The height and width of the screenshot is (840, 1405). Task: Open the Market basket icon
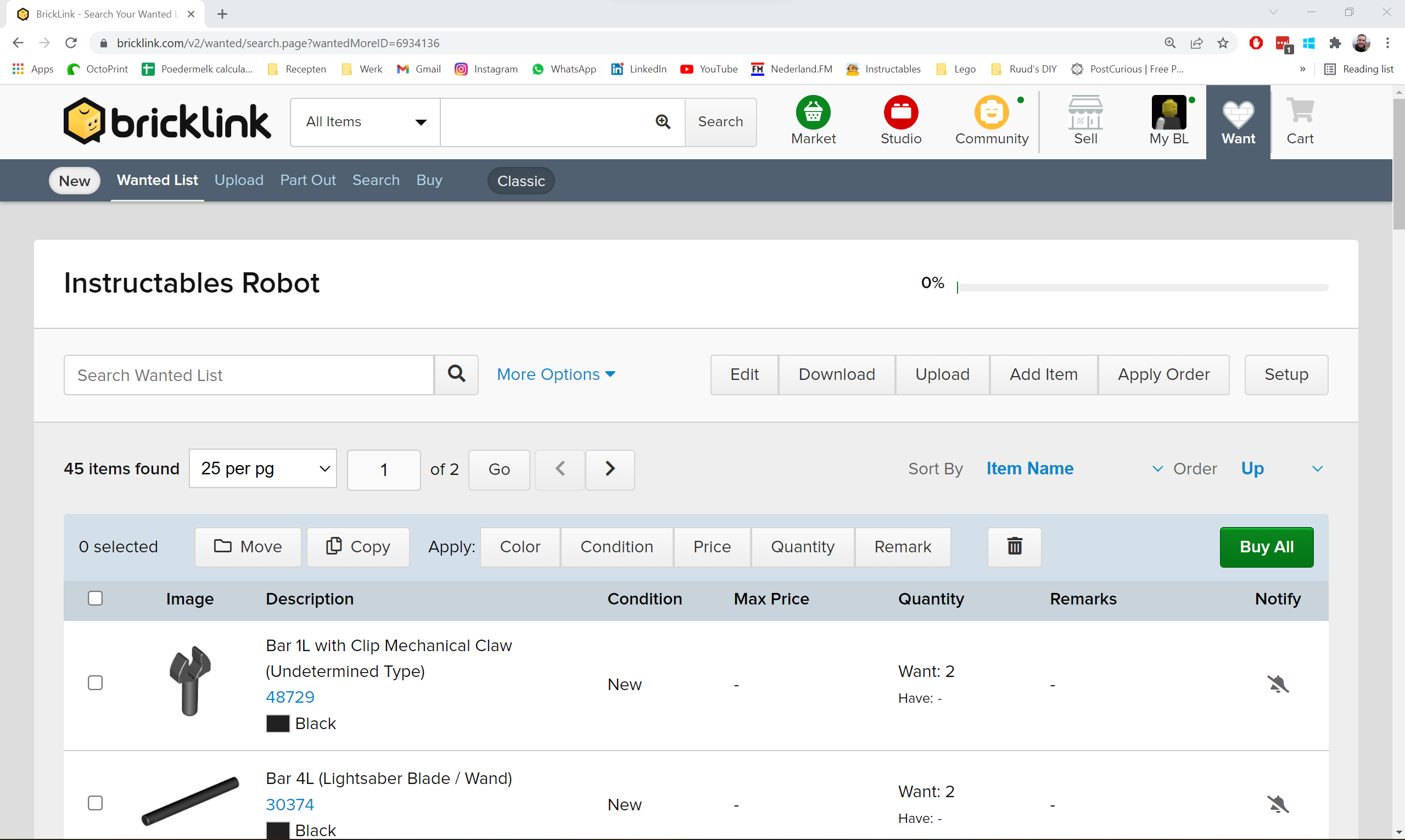click(813, 113)
